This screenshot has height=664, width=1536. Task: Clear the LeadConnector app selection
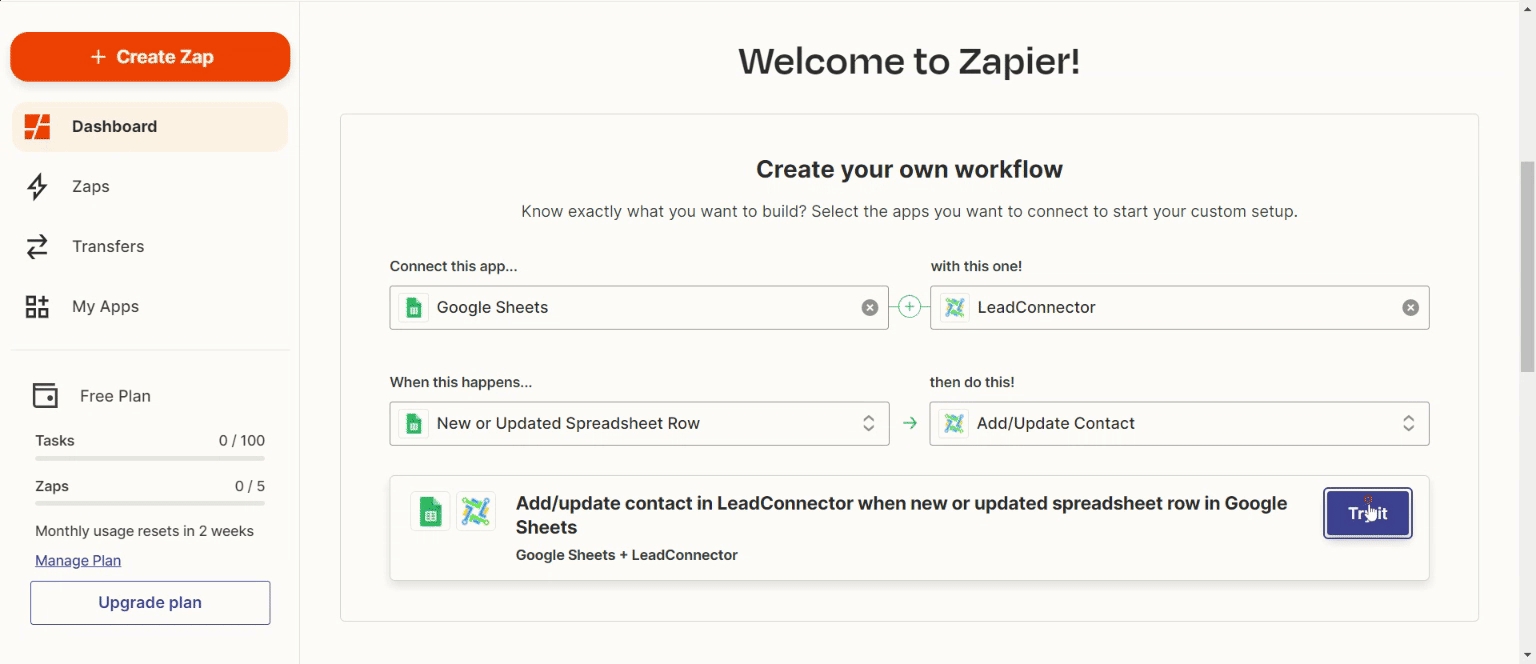pyautogui.click(x=1410, y=308)
